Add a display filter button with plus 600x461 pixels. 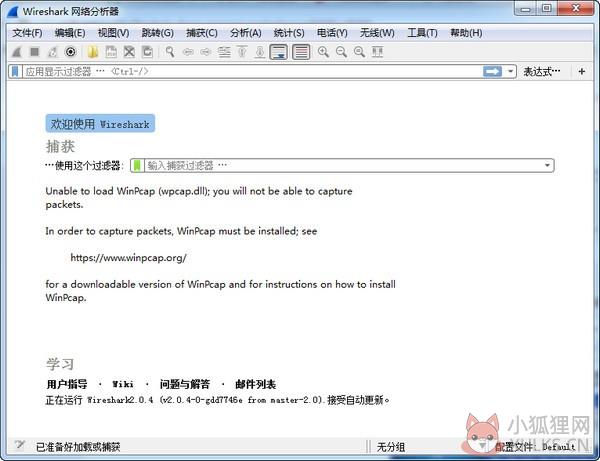582,72
